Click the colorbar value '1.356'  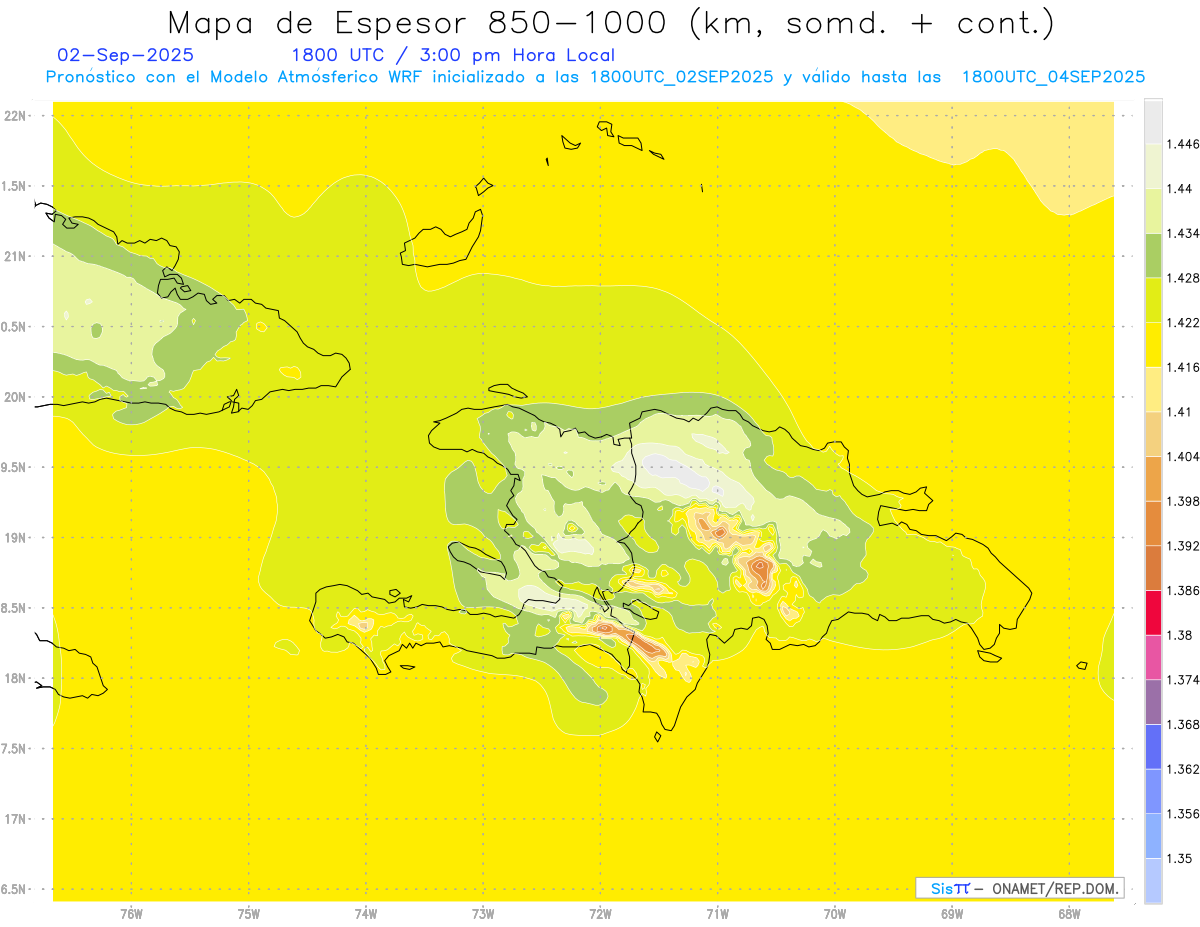tap(1182, 814)
